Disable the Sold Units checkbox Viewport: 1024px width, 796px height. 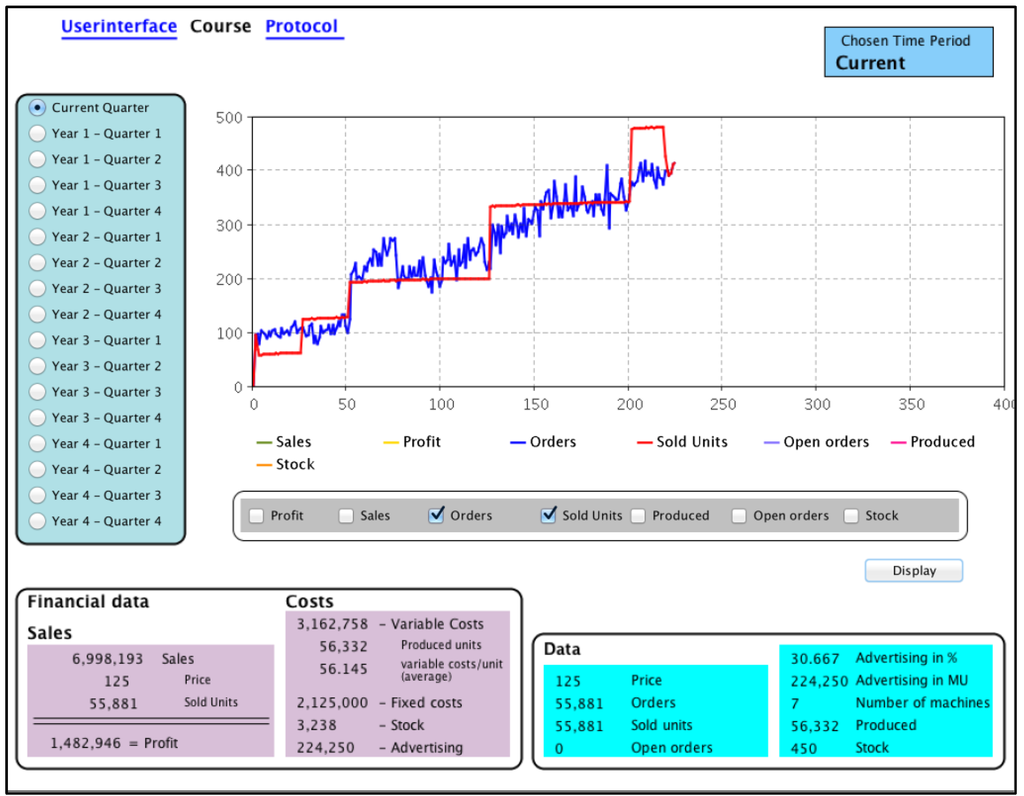point(548,516)
